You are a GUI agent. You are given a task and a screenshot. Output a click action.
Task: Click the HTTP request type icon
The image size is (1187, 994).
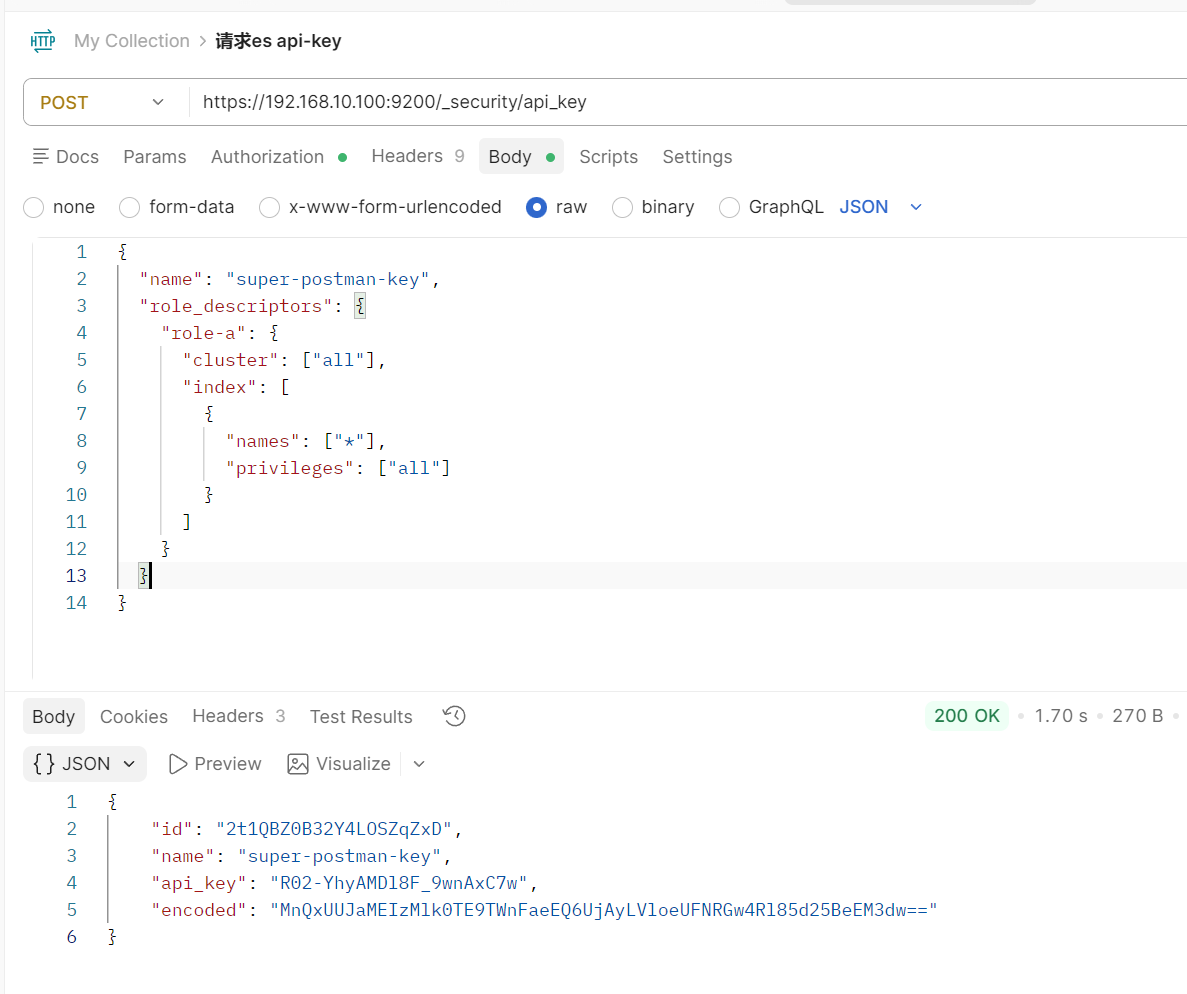pos(43,41)
